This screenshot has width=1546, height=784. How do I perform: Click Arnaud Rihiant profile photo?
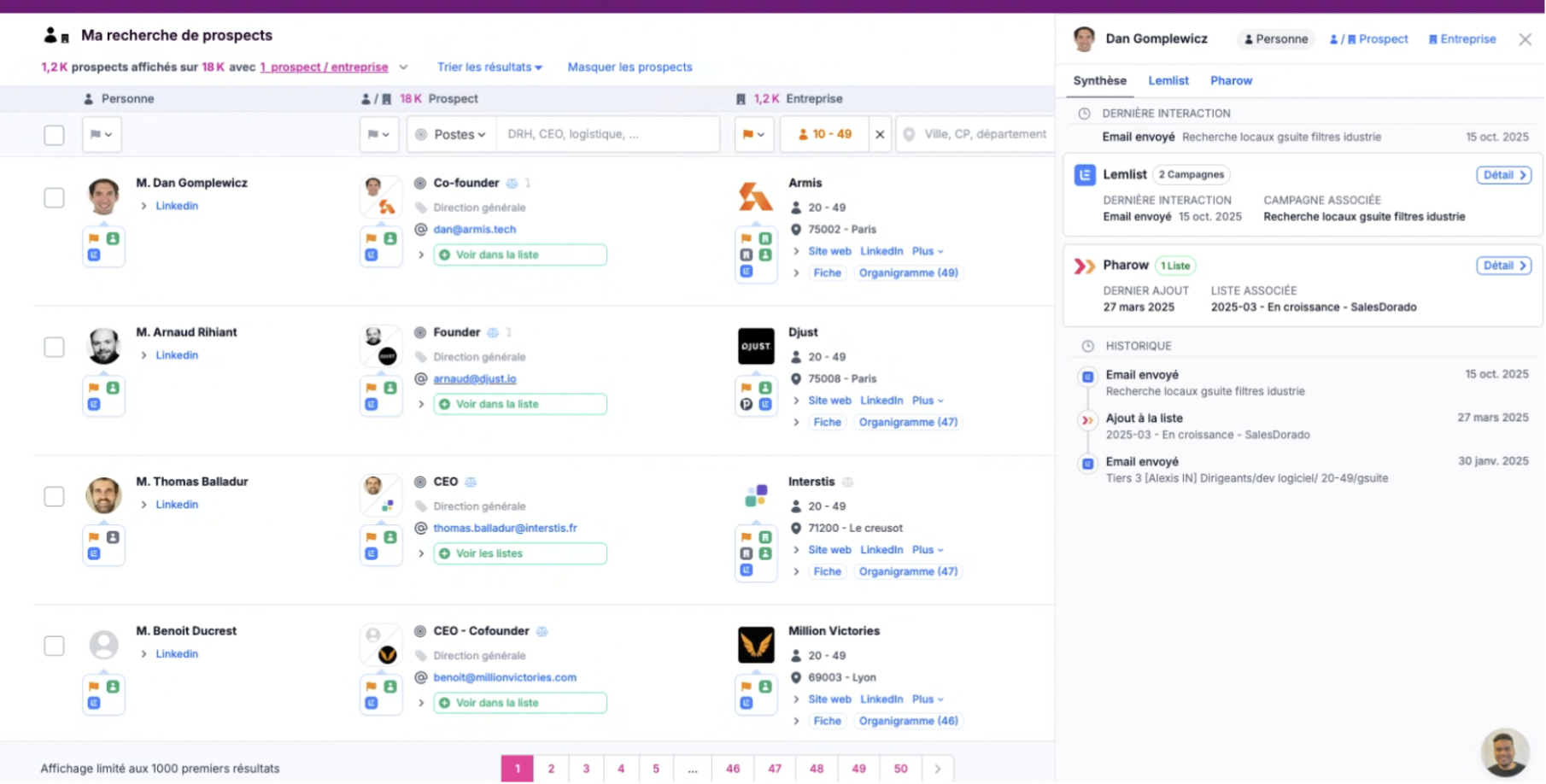point(103,346)
